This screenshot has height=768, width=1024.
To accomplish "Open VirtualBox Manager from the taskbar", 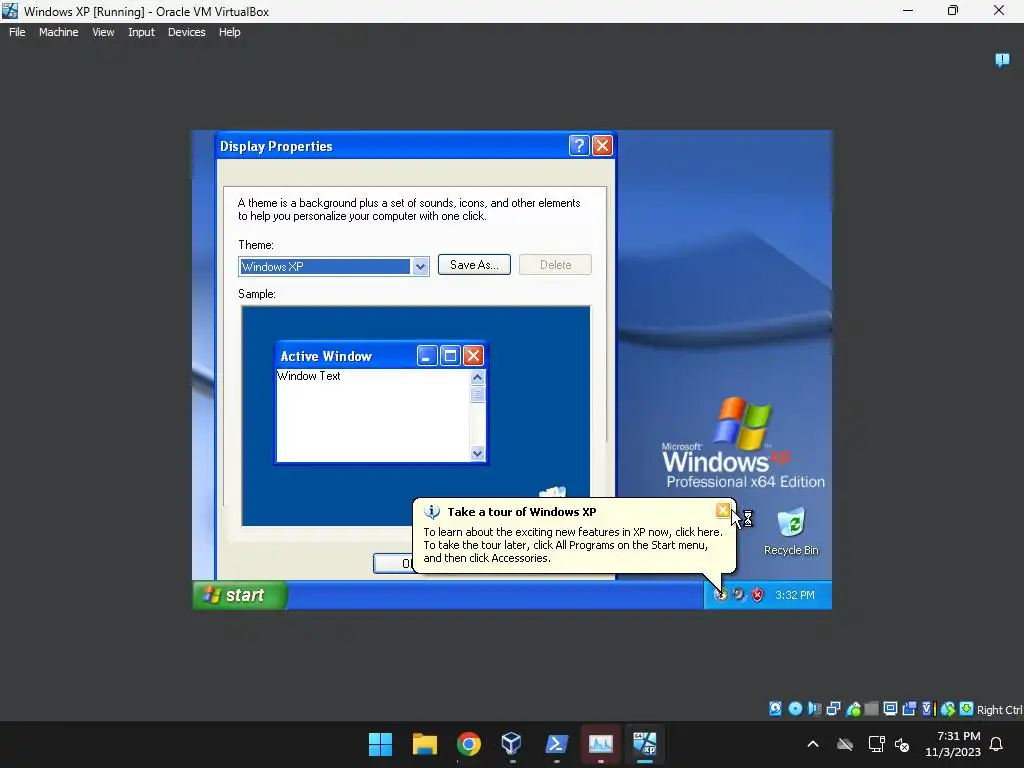I will (512, 744).
